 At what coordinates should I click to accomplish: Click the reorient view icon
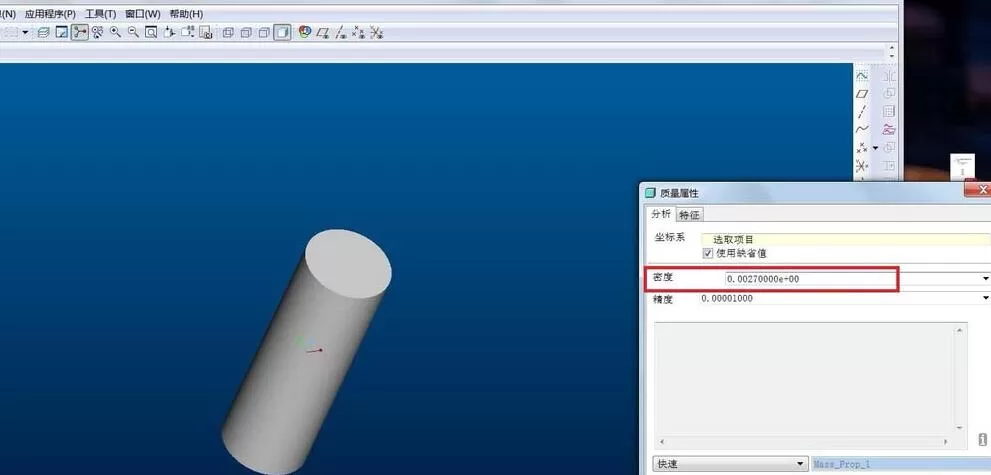tap(169, 32)
